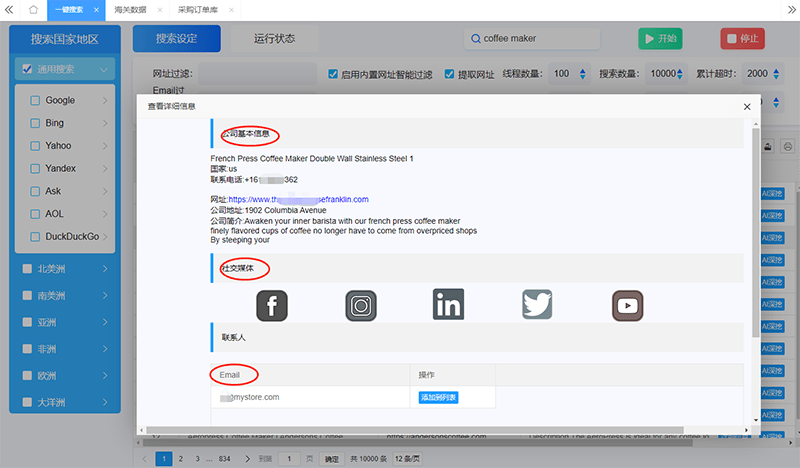The image size is (800, 468).
Task: Click 添加到列表 for the email
Action: click(x=439, y=398)
